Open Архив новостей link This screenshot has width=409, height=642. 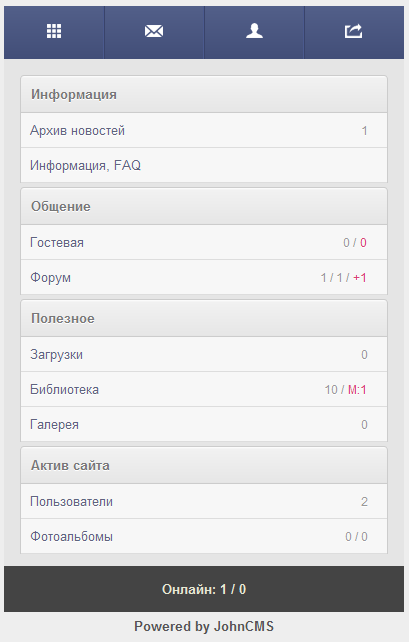click(204, 131)
